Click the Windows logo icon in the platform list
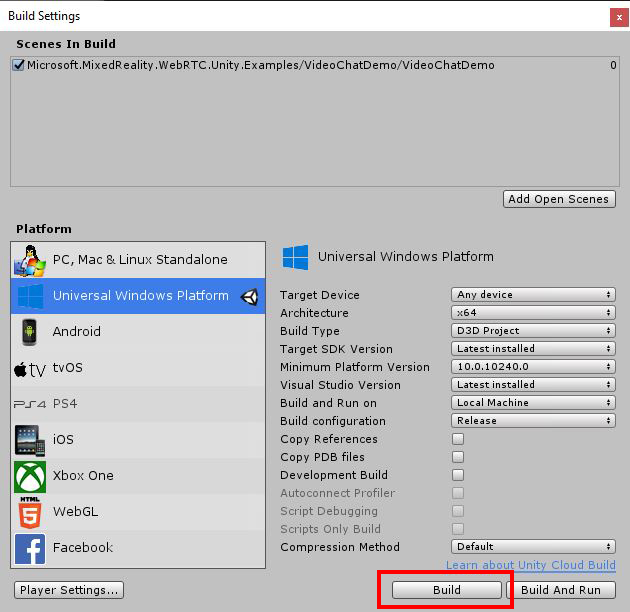This screenshot has height=612, width=630. (x=31, y=296)
